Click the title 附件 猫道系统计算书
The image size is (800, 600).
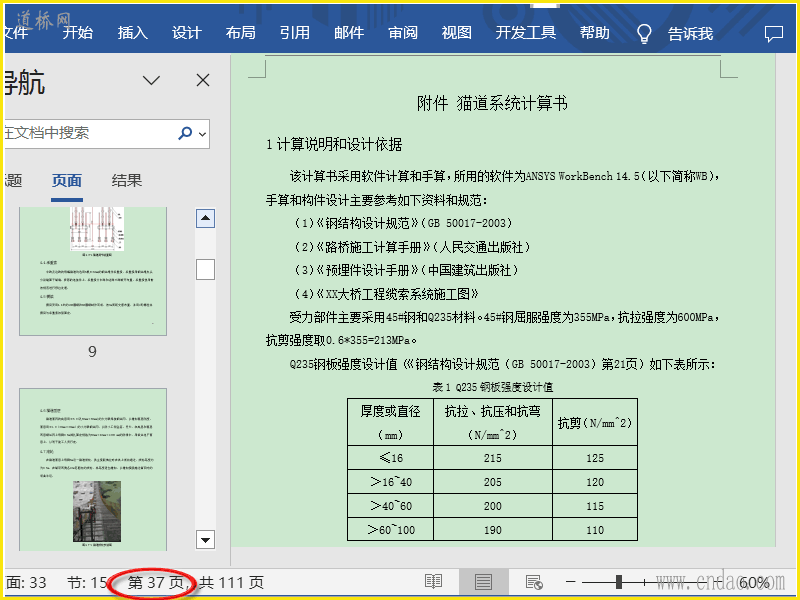coord(492,104)
